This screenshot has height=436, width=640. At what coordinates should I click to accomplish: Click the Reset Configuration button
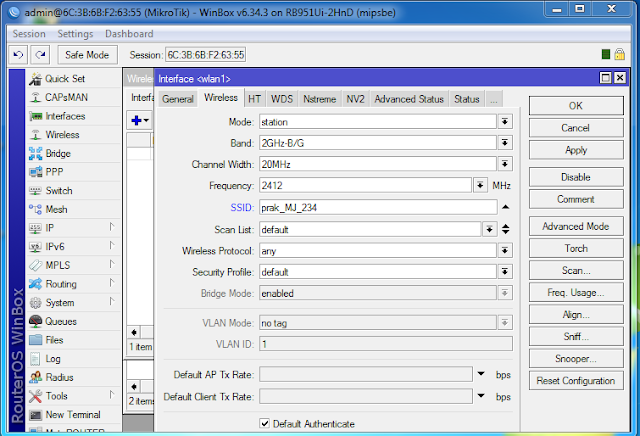(576, 381)
